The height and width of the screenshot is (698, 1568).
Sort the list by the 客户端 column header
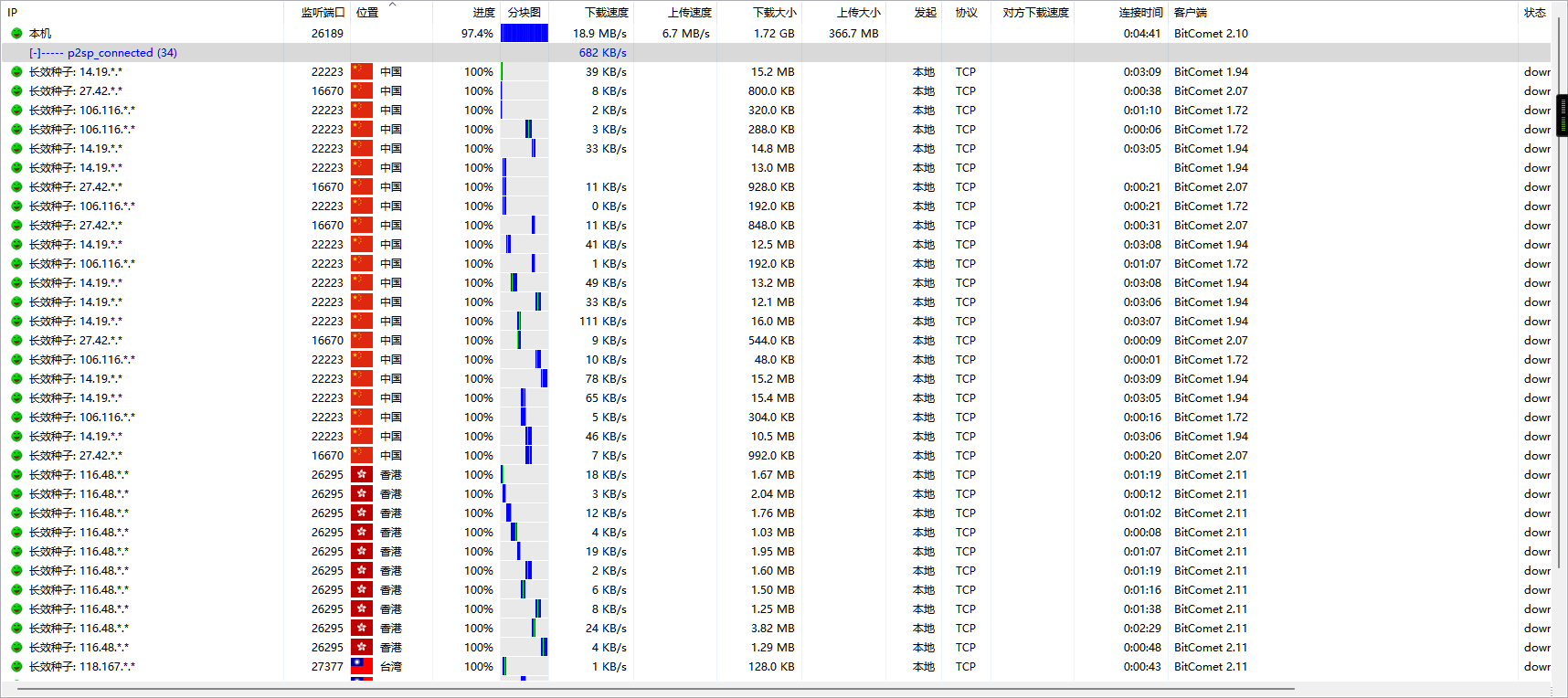(x=1190, y=13)
